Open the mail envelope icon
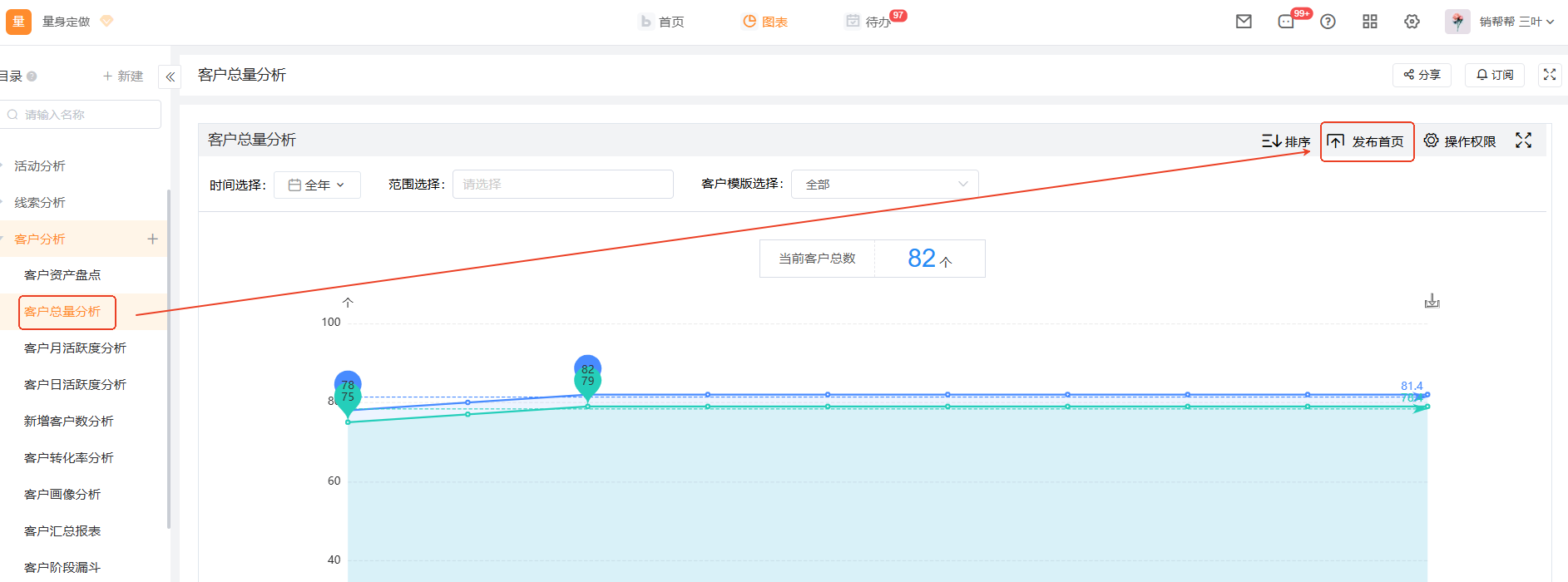 1244,22
